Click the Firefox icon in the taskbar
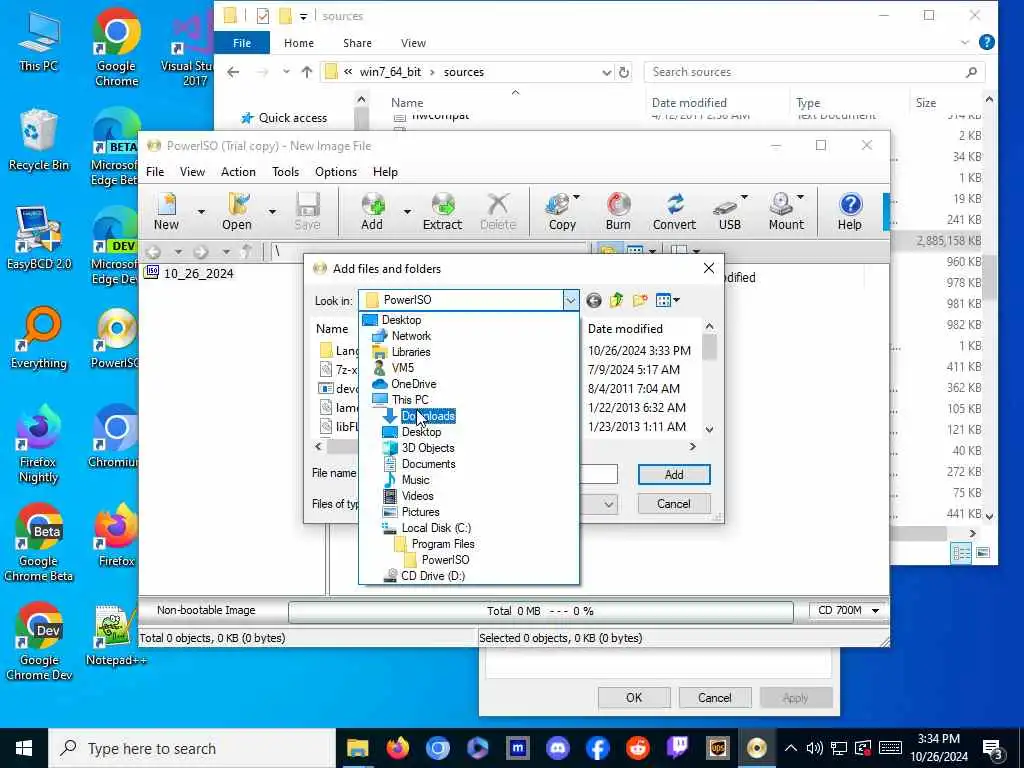The height and width of the screenshot is (768, 1024). point(397,748)
